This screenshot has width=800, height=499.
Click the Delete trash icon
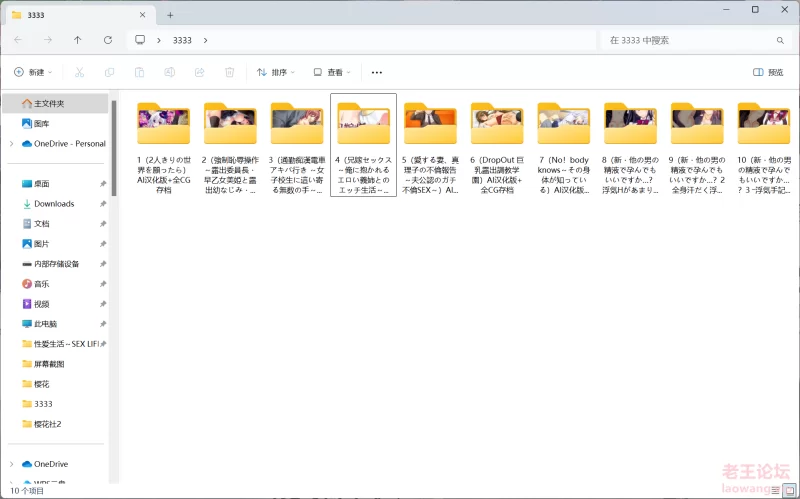click(x=230, y=72)
